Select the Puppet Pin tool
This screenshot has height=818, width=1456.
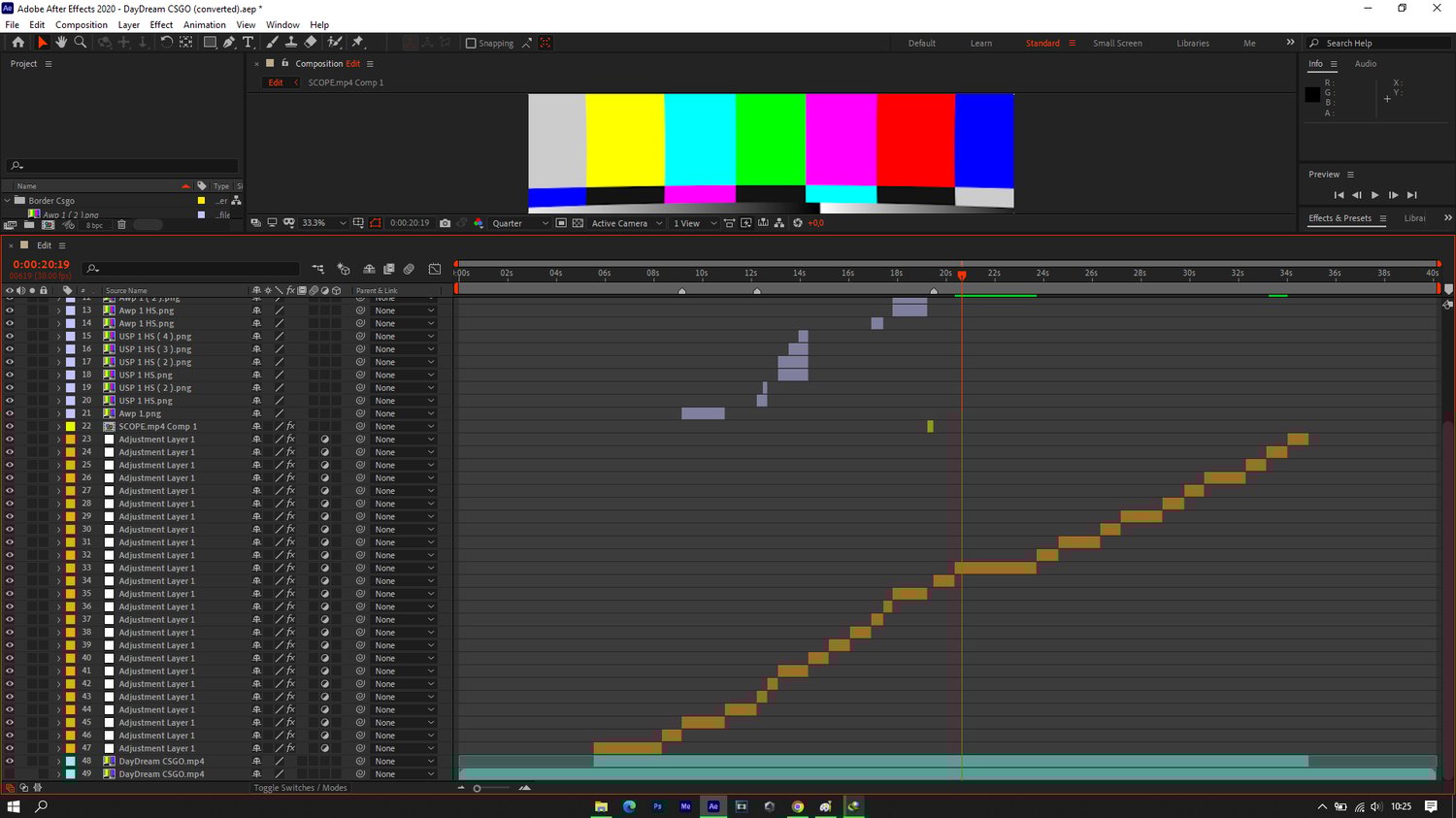tap(357, 43)
